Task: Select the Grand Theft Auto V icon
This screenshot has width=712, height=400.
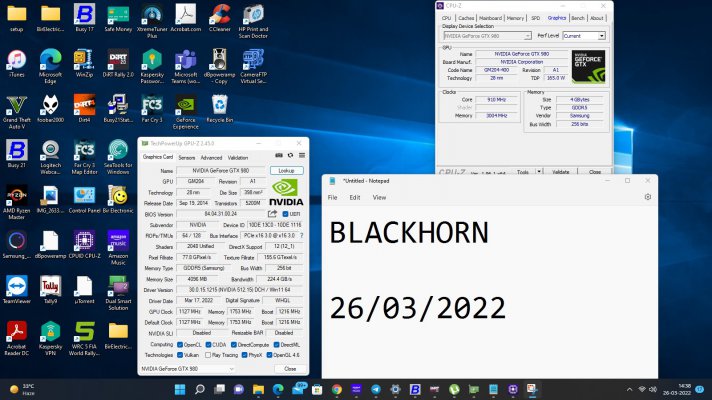Action: click(x=17, y=112)
